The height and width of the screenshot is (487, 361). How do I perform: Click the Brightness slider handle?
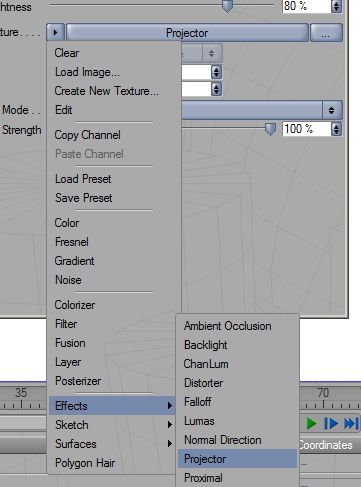coord(227,6)
